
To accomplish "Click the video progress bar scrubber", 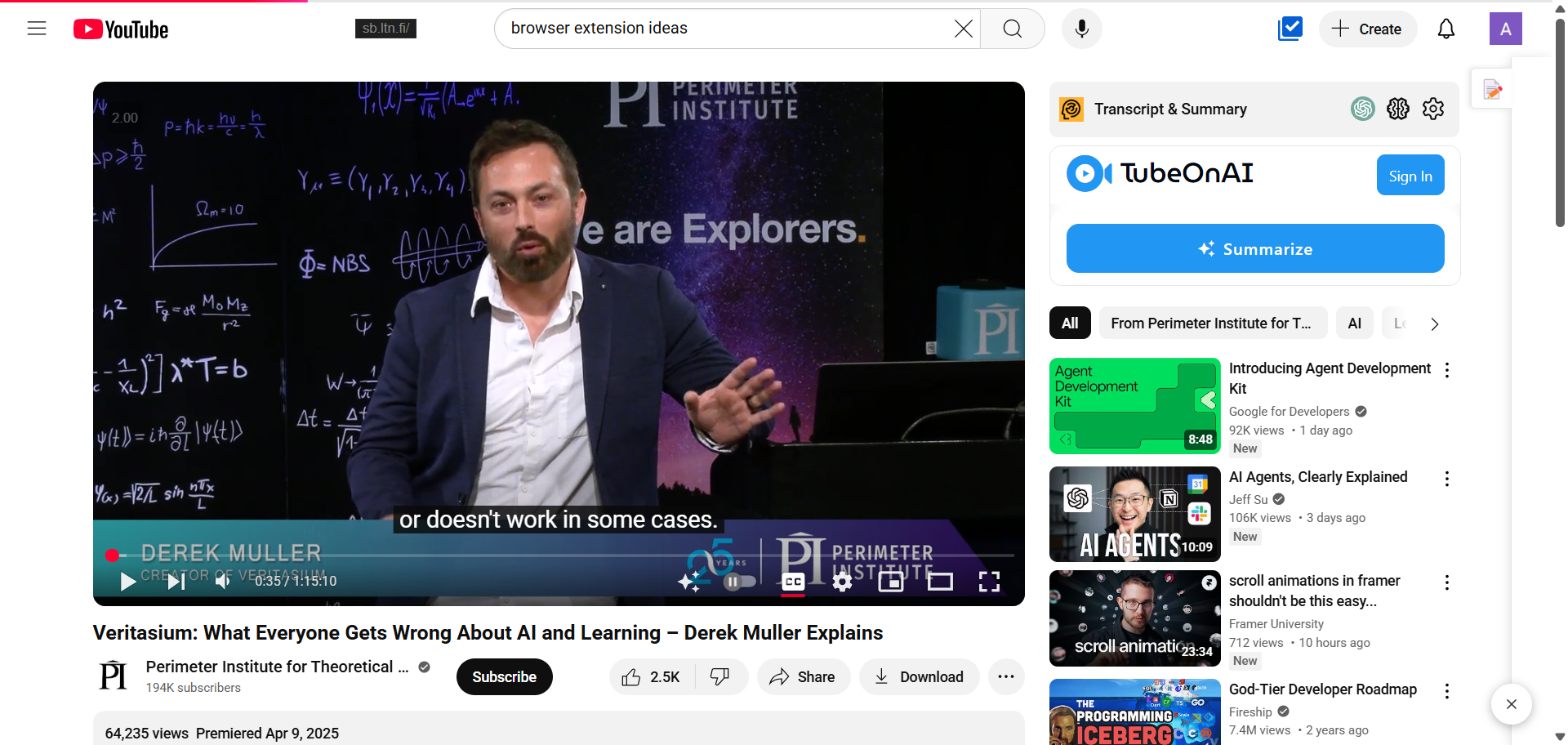I will (113, 555).
